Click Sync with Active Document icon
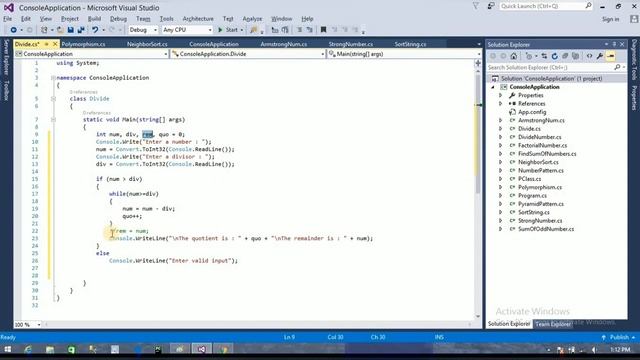This screenshot has height=360, width=640. pyautogui.click(x=544, y=56)
